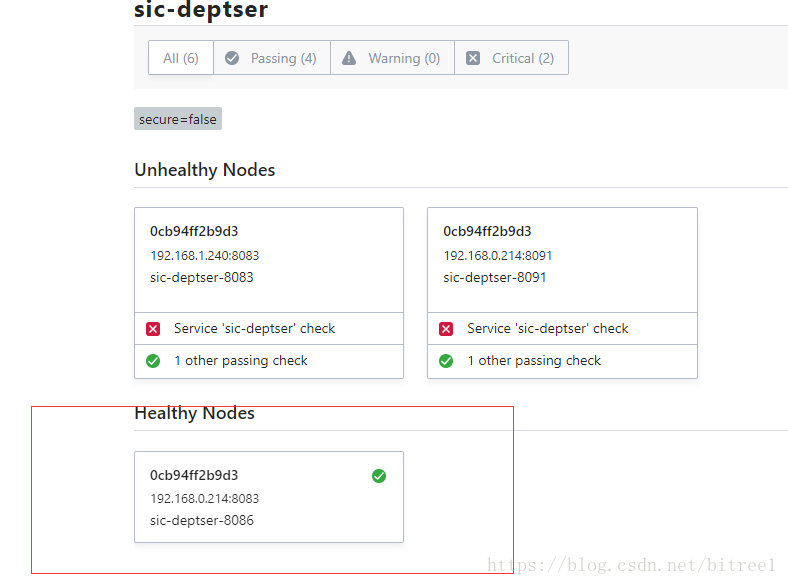Click the passing checkmark icon in filter
The width and height of the screenshot is (788, 585).
tap(232, 58)
